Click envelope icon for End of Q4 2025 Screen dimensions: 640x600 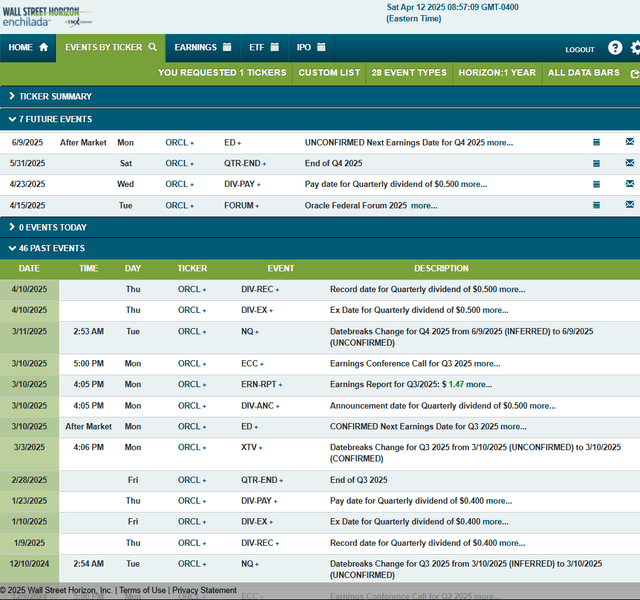click(629, 163)
